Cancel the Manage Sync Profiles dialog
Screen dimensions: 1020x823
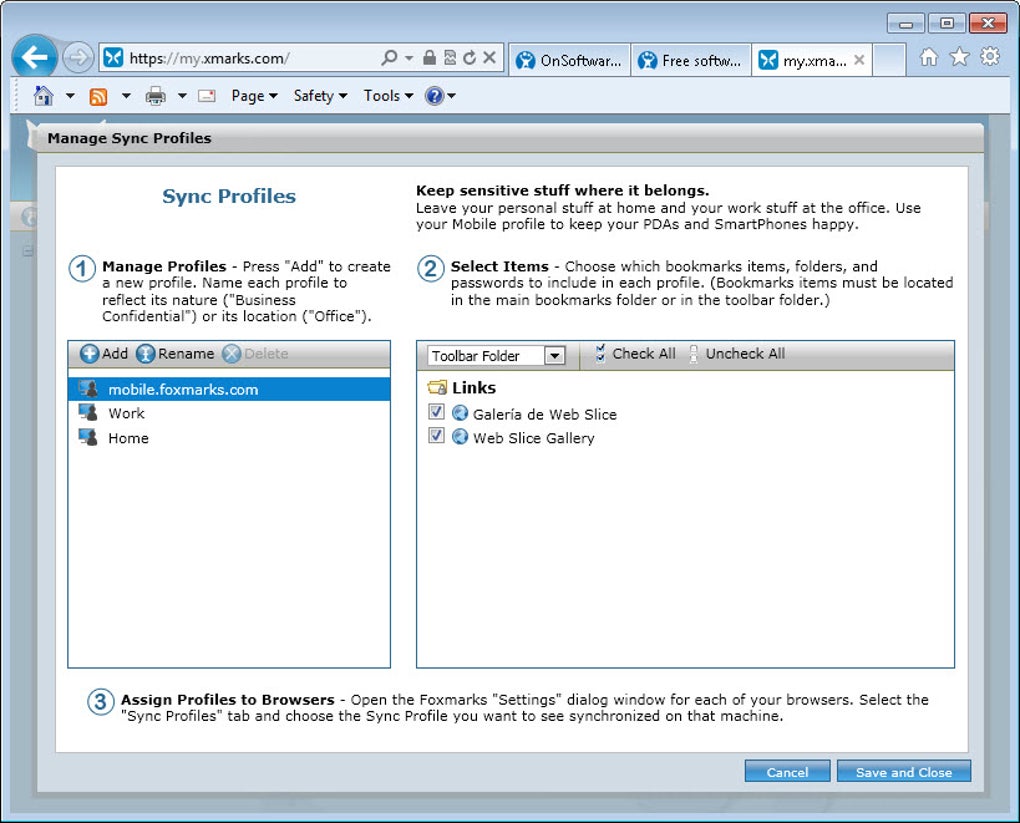(787, 772)
